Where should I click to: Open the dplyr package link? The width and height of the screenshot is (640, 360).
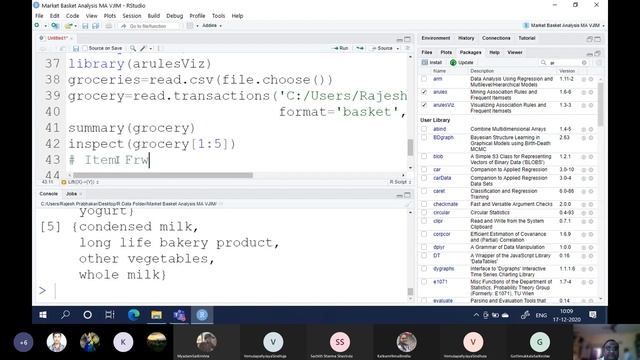tap(439, 247)
